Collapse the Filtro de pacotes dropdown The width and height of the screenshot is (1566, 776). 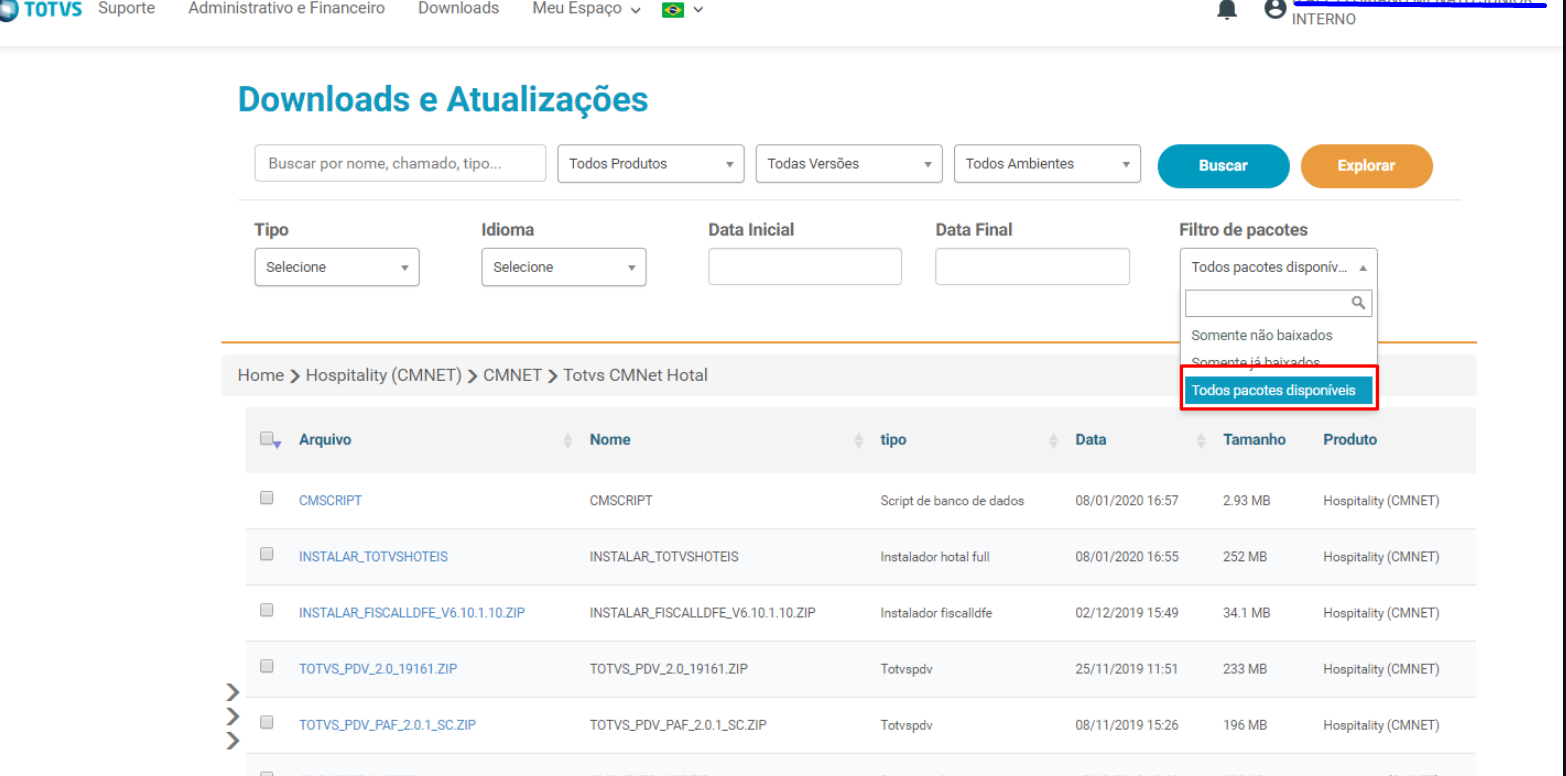(x=1278, y=267)
